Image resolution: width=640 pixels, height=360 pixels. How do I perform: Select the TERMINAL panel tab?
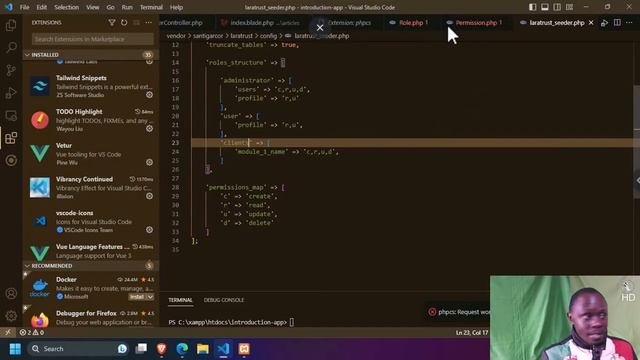click(x=180, y=300)
